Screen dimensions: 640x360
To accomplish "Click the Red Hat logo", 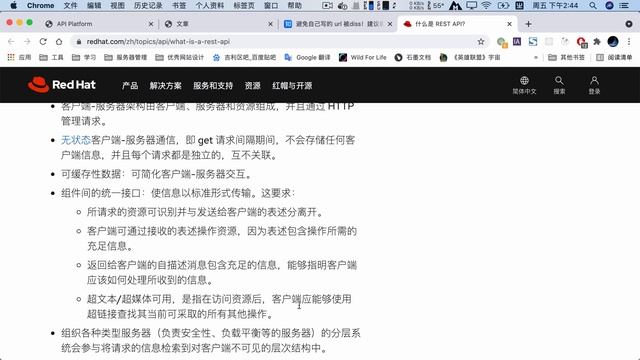I will [62, 84].
